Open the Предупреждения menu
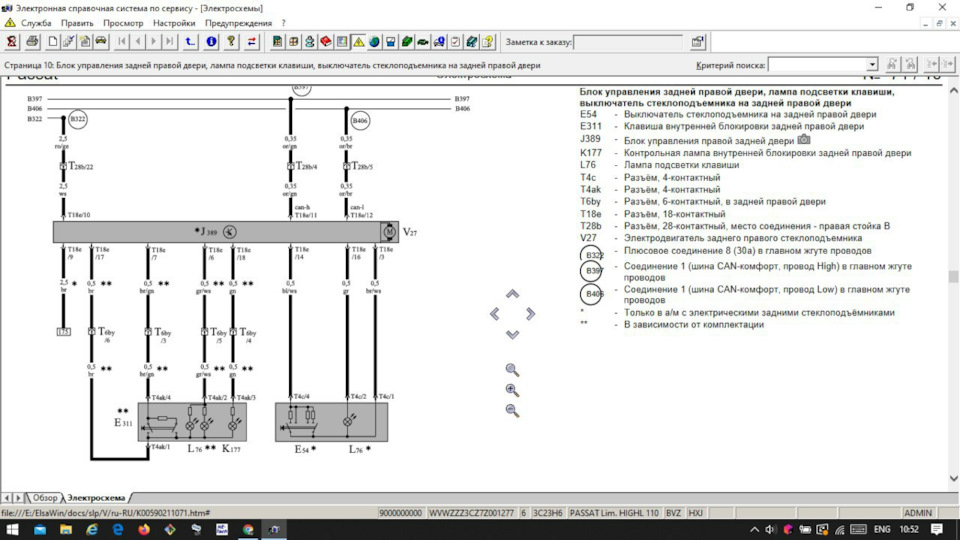Viewport: 960px width, 540px height. click(x=238, y=23)
